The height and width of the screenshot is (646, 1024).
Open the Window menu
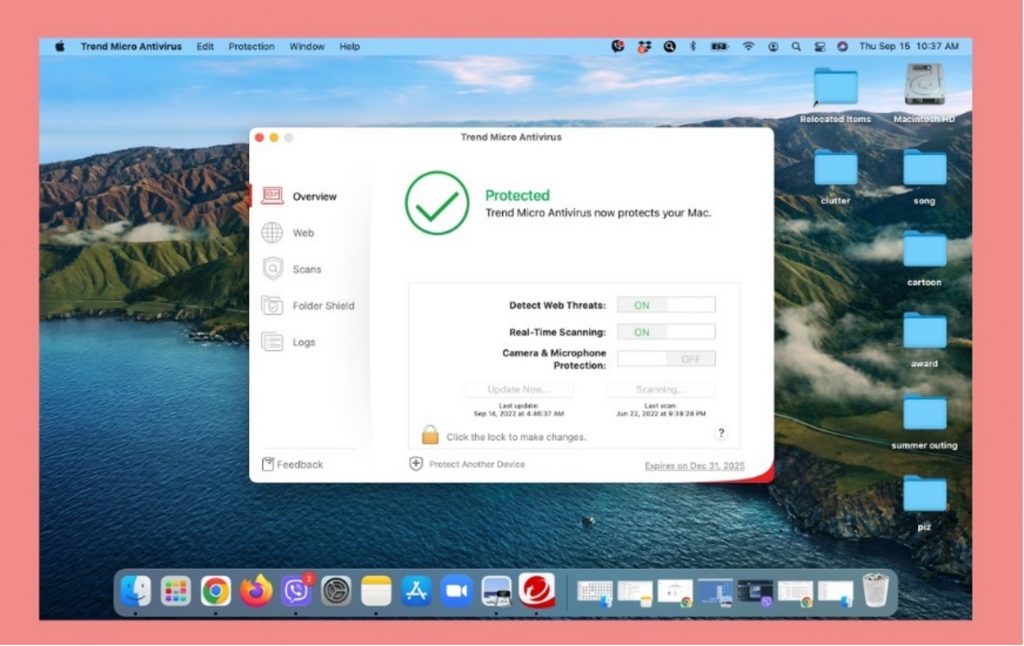tap(307, 47)
